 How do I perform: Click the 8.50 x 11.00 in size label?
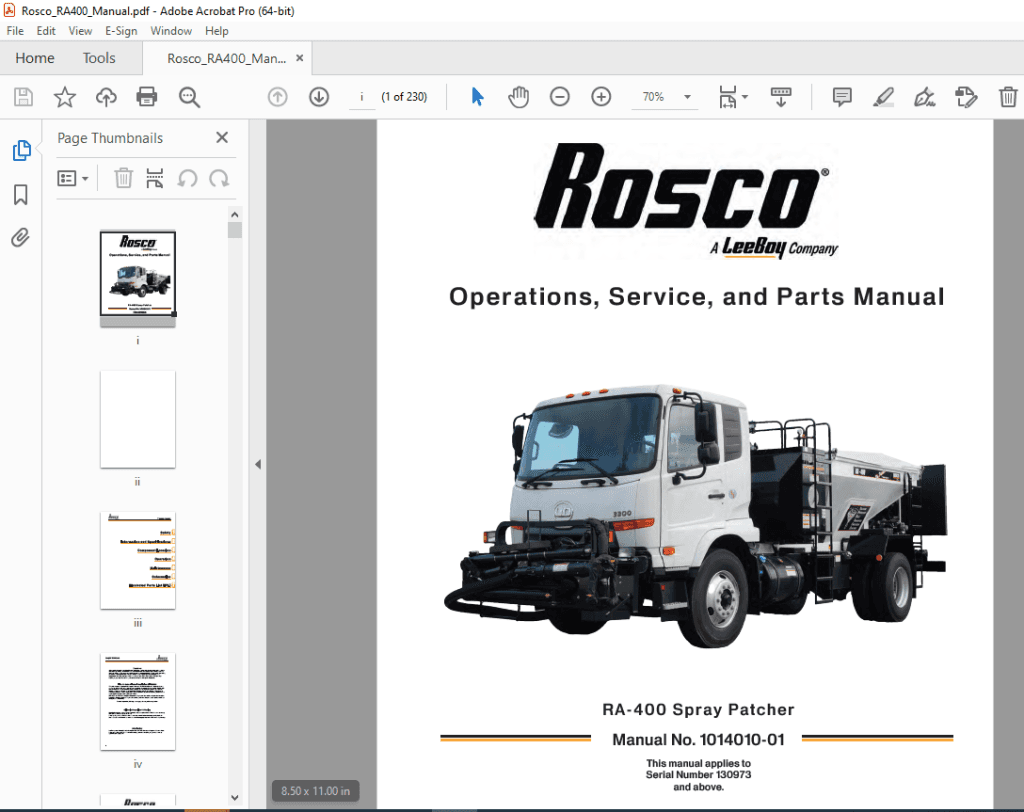pyautogui.click(x=315, y=791)
